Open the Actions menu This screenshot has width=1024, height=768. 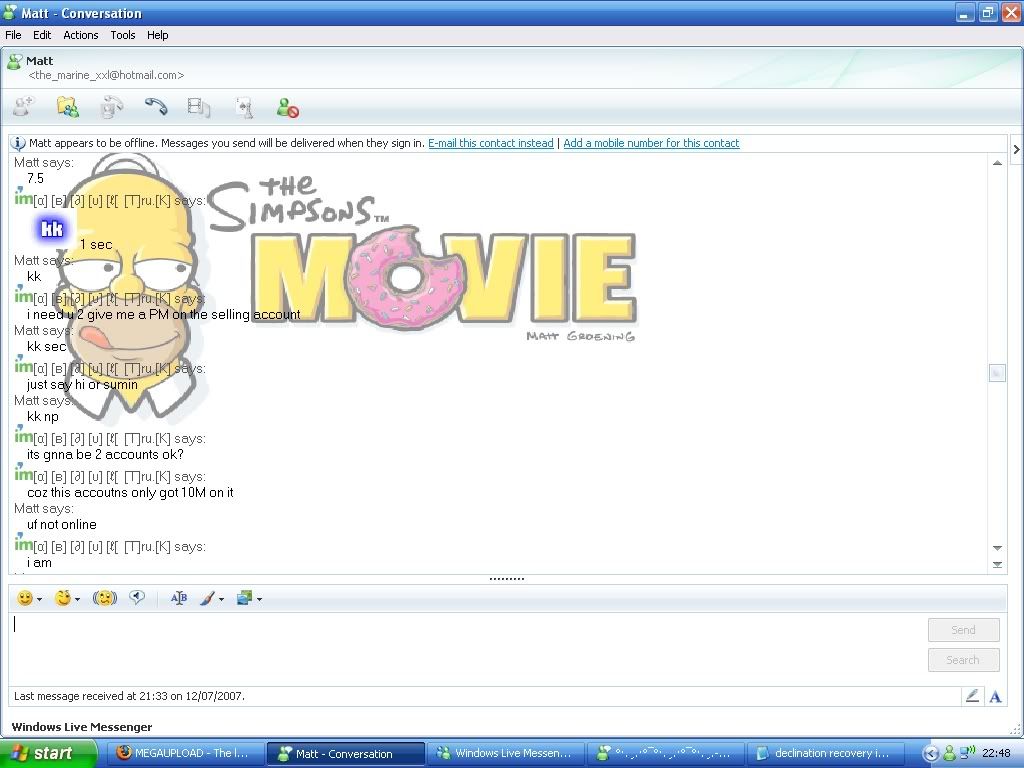pos(81,35)
